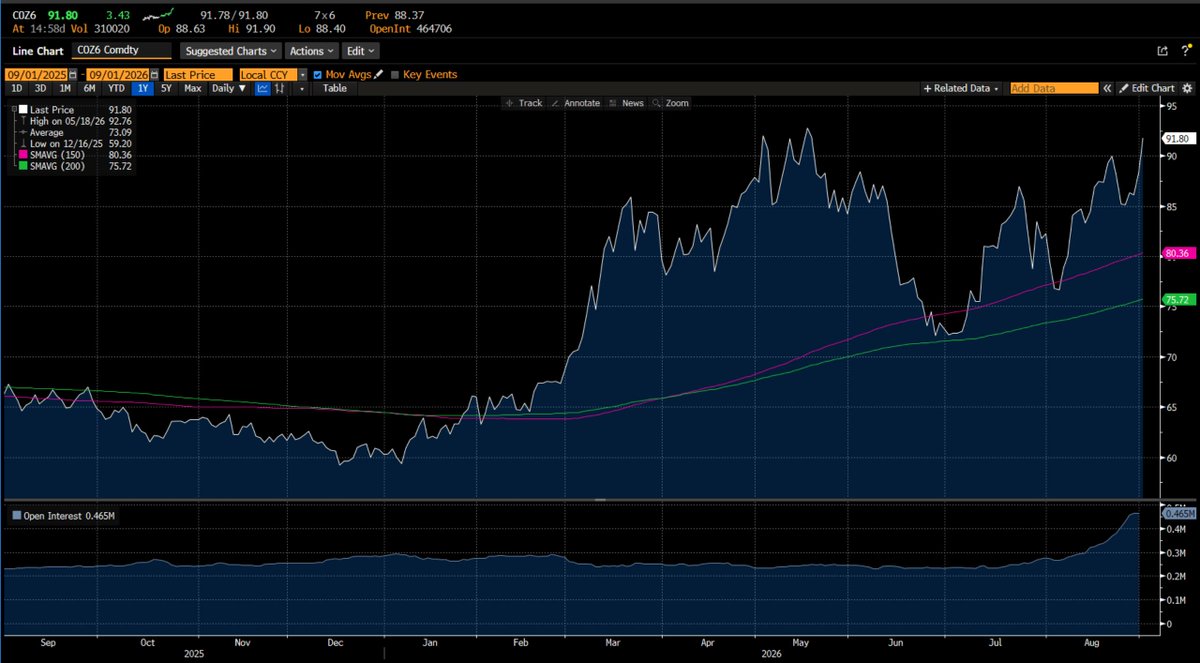The image size is (1200, 663).
Task: Open the Daily periodicity dropdown
Action: 228,88
